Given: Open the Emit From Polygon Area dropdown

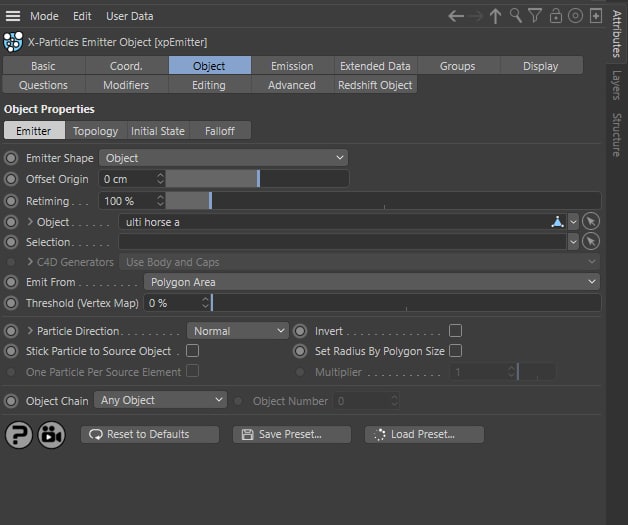Looking at the screenshot, I should [372, 282].
